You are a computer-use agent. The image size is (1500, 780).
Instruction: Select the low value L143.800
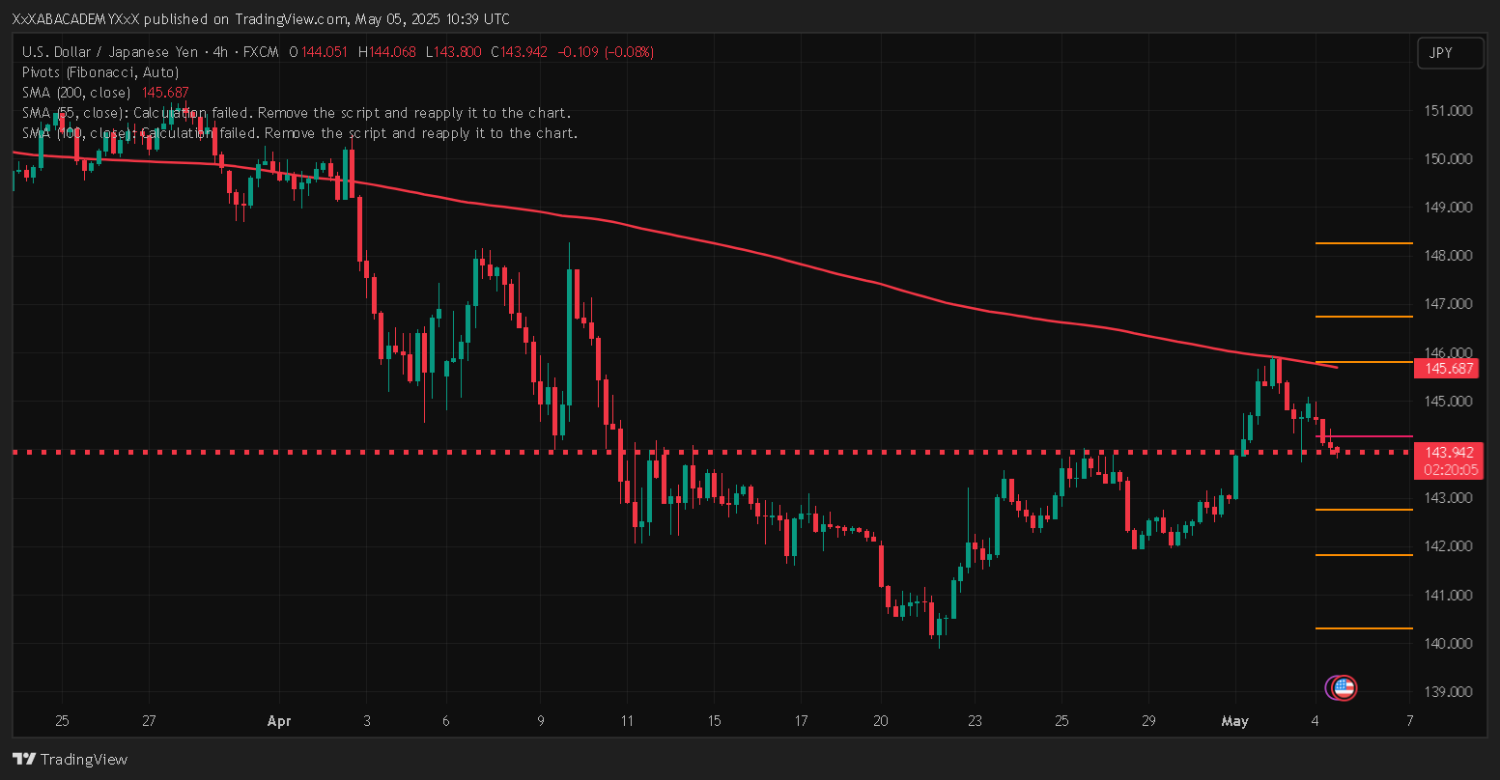455,52
